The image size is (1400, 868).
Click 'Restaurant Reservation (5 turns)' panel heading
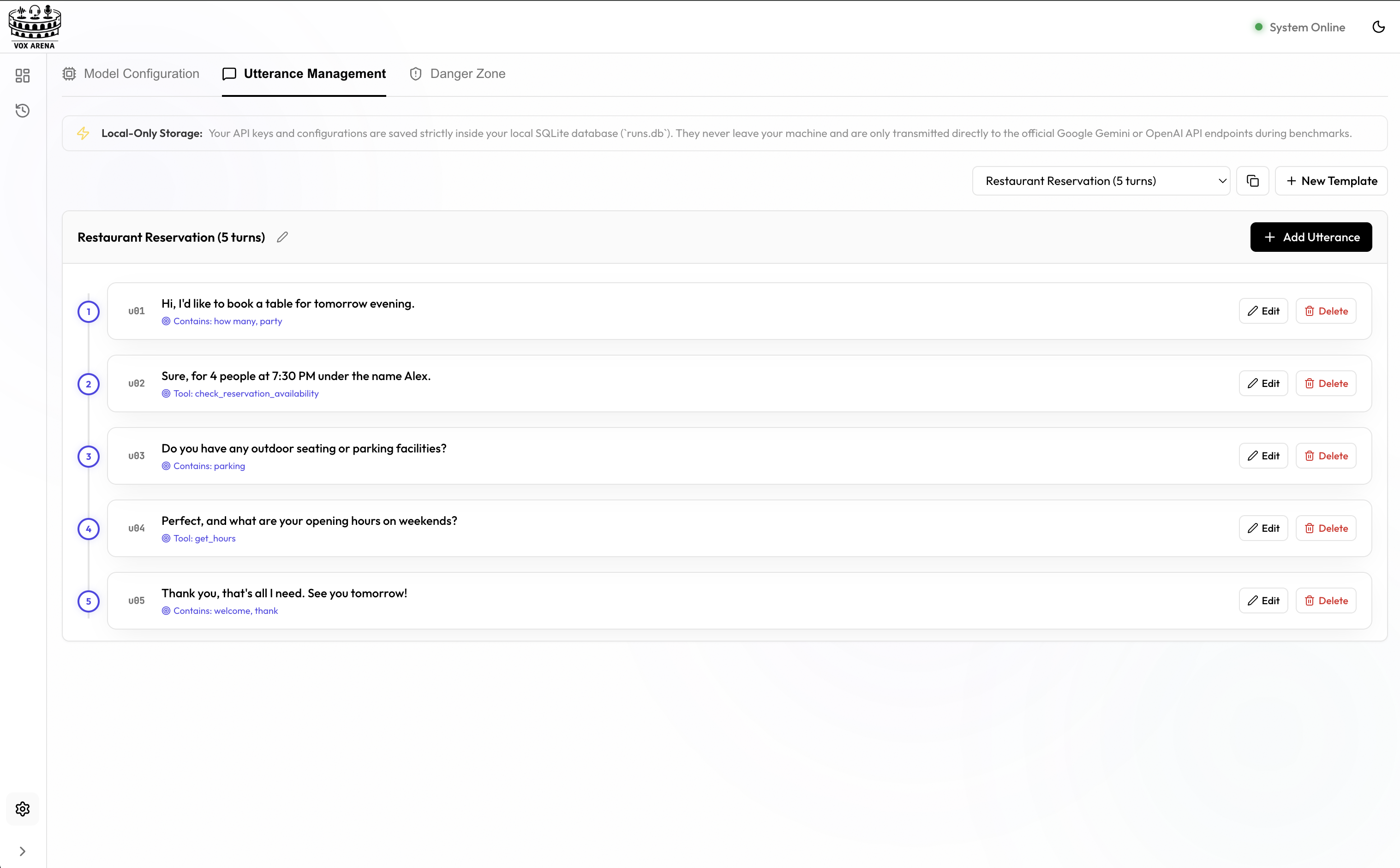click(171, 237)
